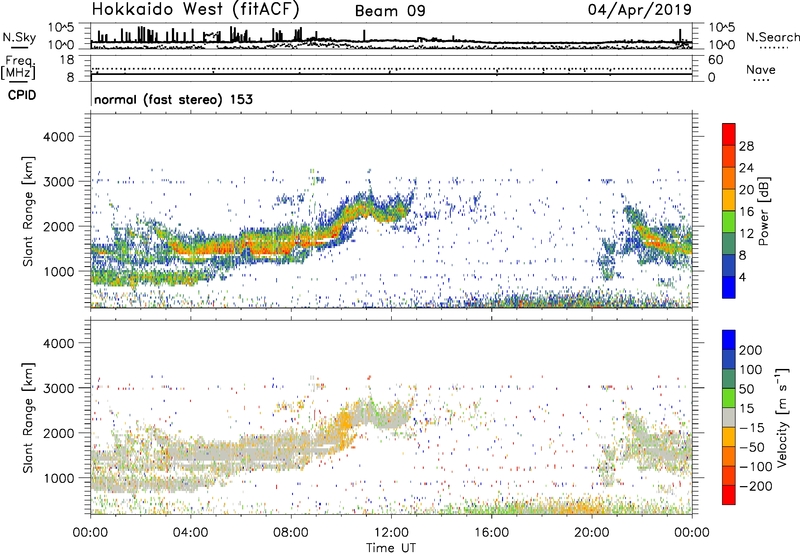
Task: Select the 'Beam 09' label
Action: (390, 11)
